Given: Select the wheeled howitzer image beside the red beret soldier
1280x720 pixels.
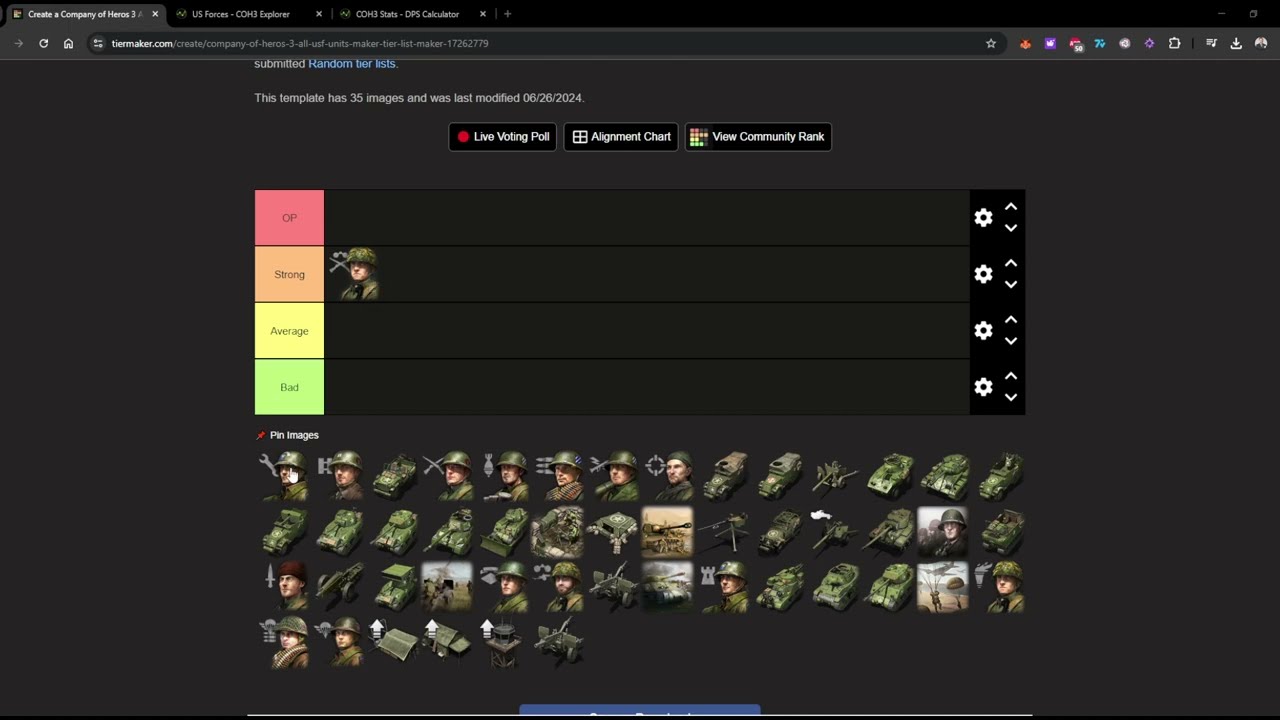Looking at the screenshot, I should coord(341,586).
